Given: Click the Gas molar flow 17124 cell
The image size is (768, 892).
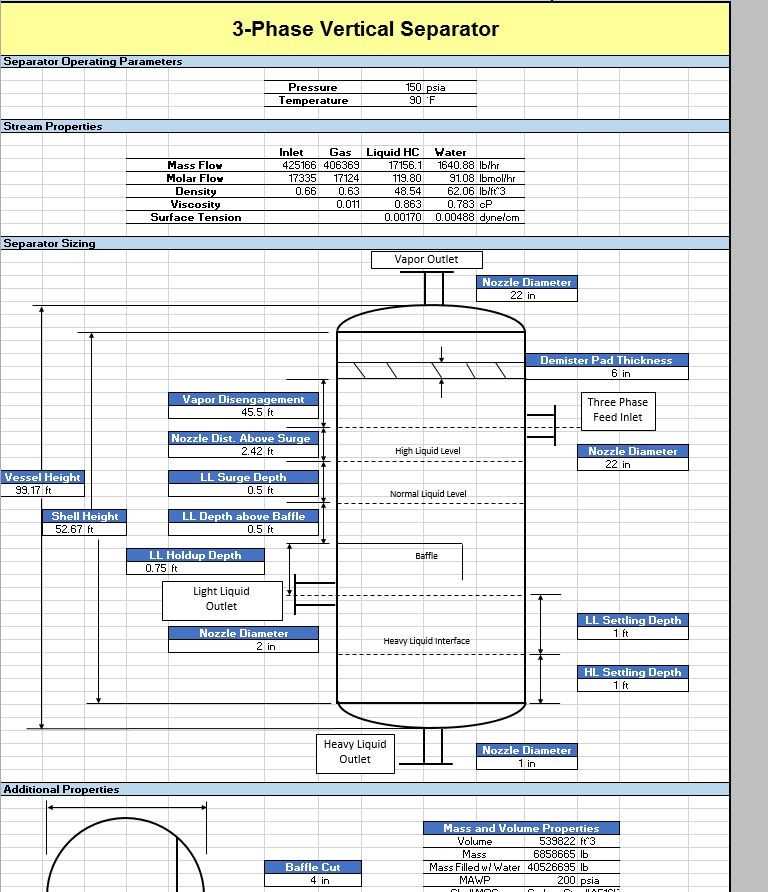Looking at the screenshot, I should tap(339, 178).
